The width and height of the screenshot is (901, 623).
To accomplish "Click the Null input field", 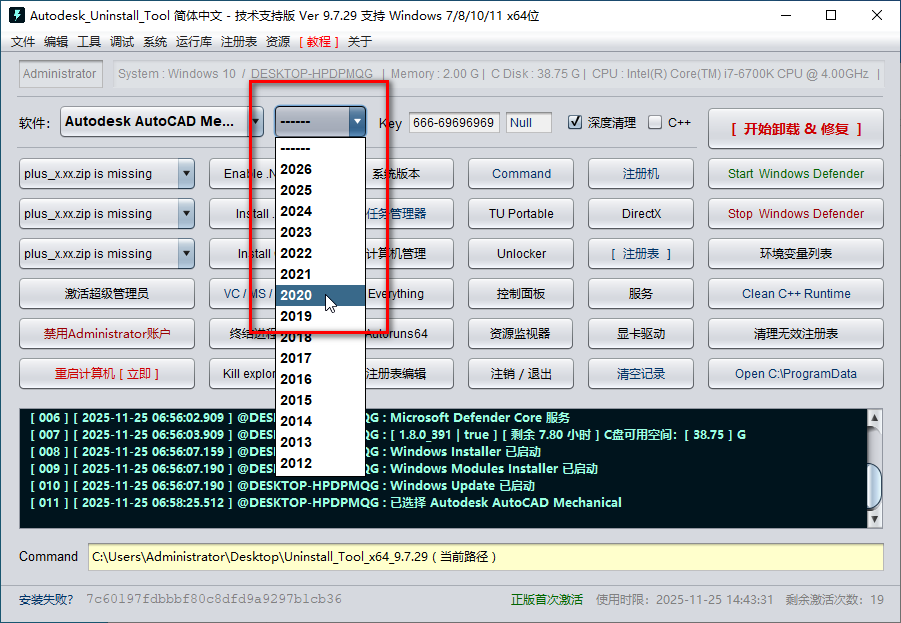I will coord(529,122).
